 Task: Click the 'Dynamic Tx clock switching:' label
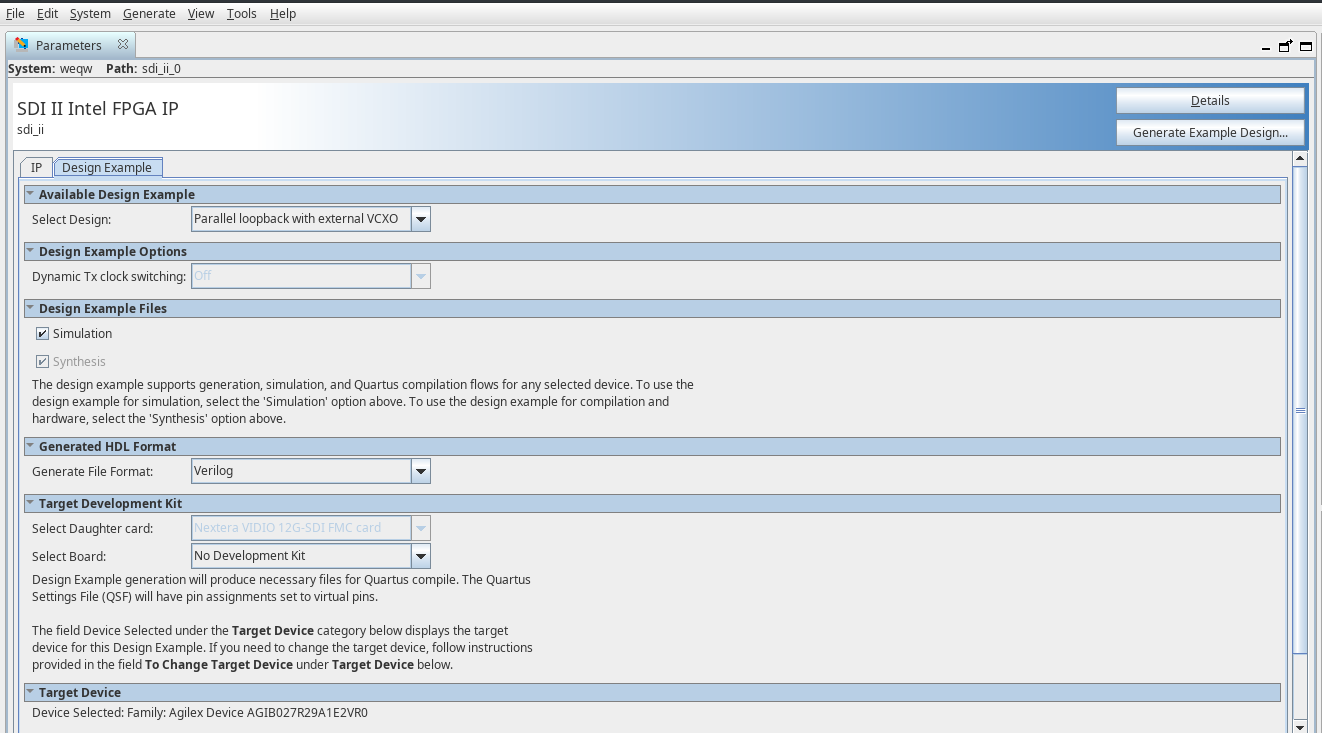109,276
